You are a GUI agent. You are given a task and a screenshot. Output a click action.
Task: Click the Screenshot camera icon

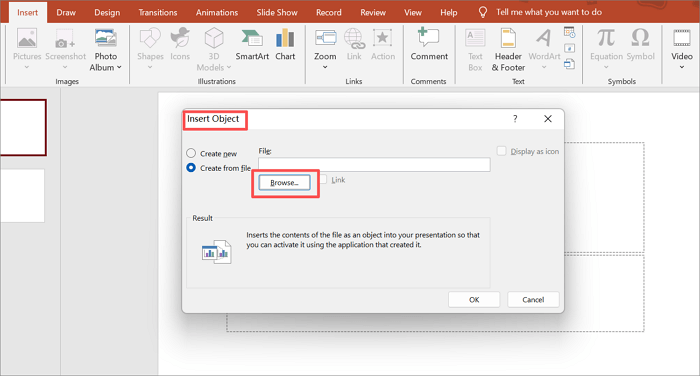tap(65, 39)
